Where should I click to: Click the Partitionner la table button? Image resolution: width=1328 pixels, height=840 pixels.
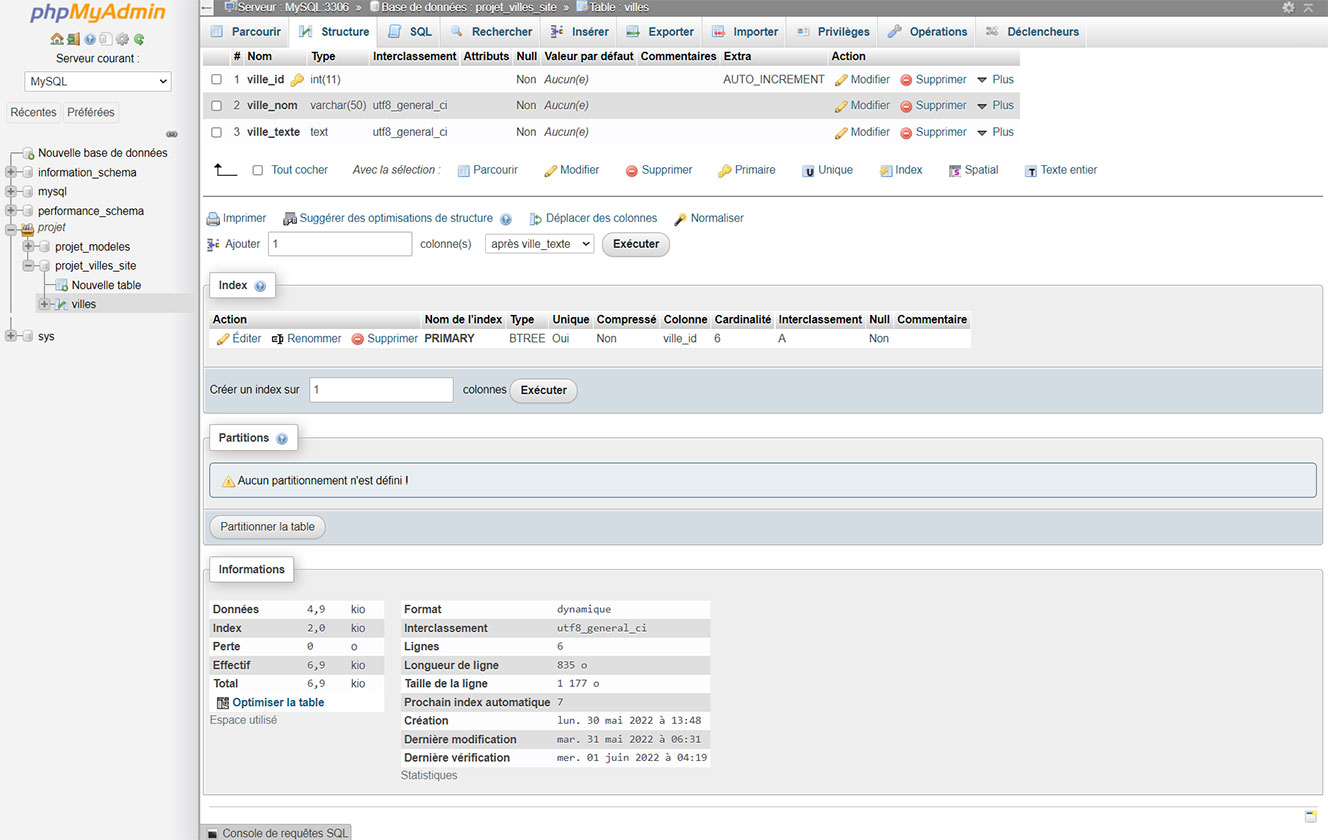[x=267, y=527]
